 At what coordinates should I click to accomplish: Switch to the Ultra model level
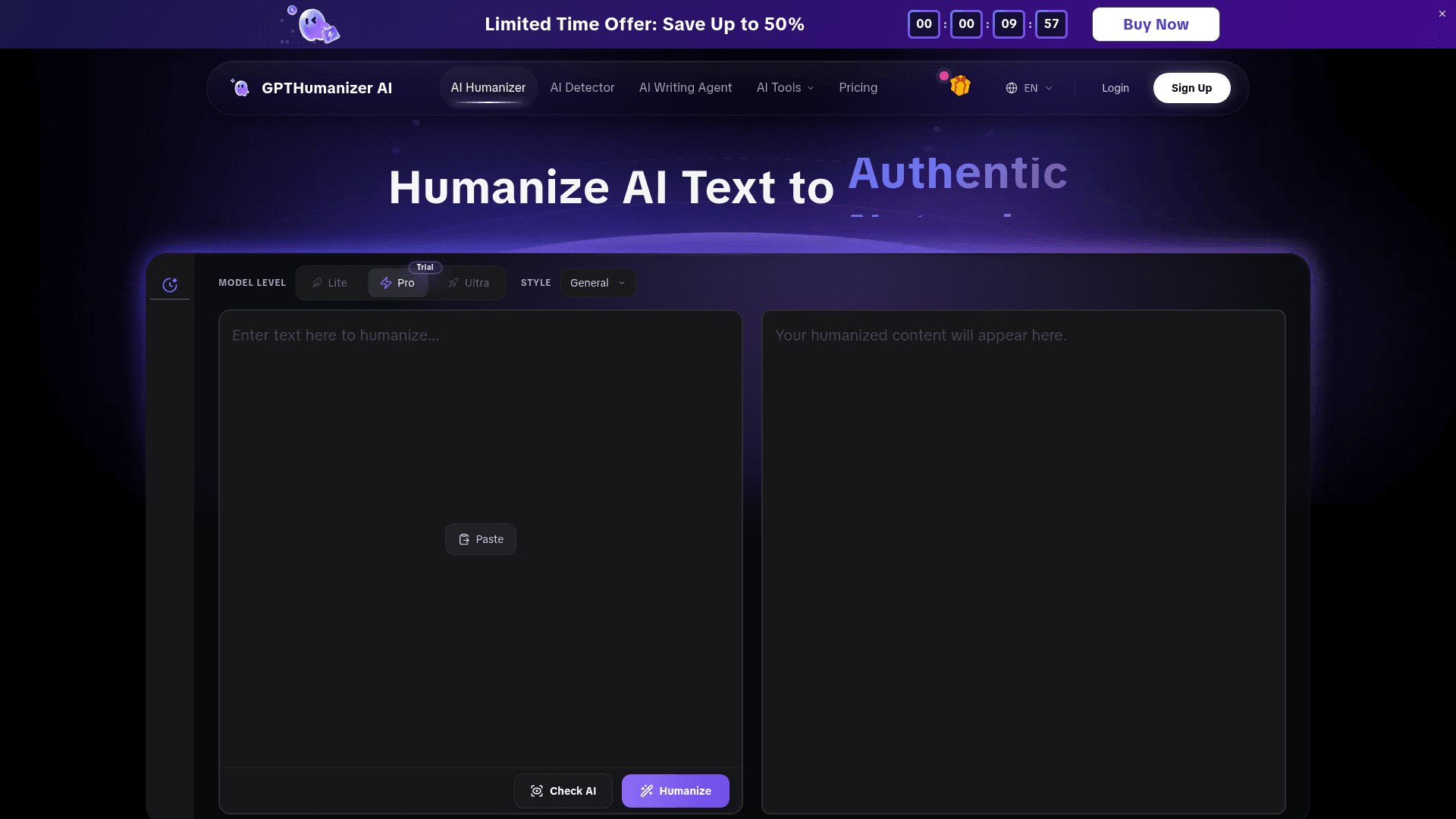[470, 283]
